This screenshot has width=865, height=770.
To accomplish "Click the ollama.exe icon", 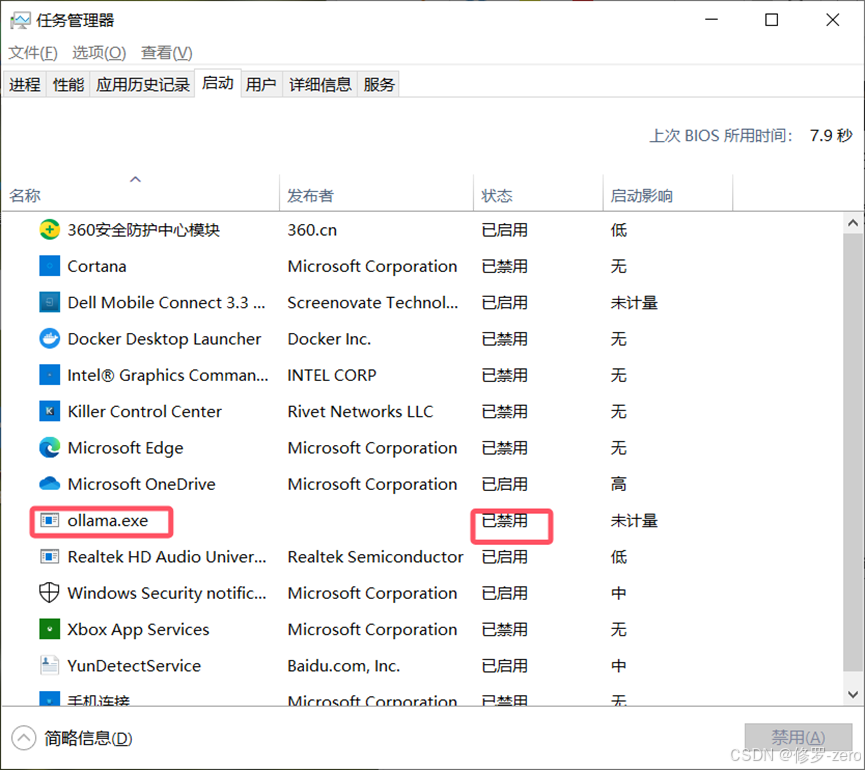I will (50, 520).
